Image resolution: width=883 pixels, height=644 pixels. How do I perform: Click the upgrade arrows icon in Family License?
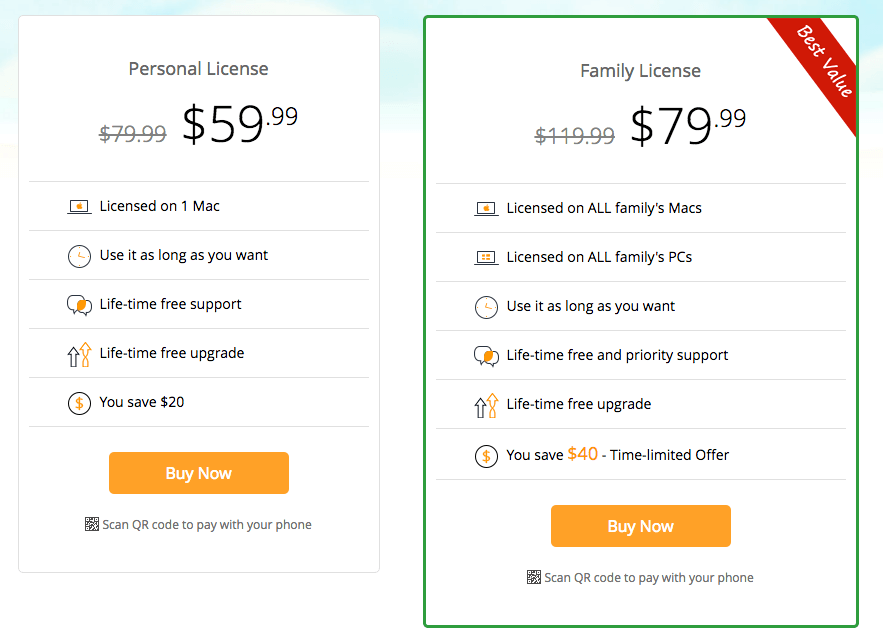486,405
